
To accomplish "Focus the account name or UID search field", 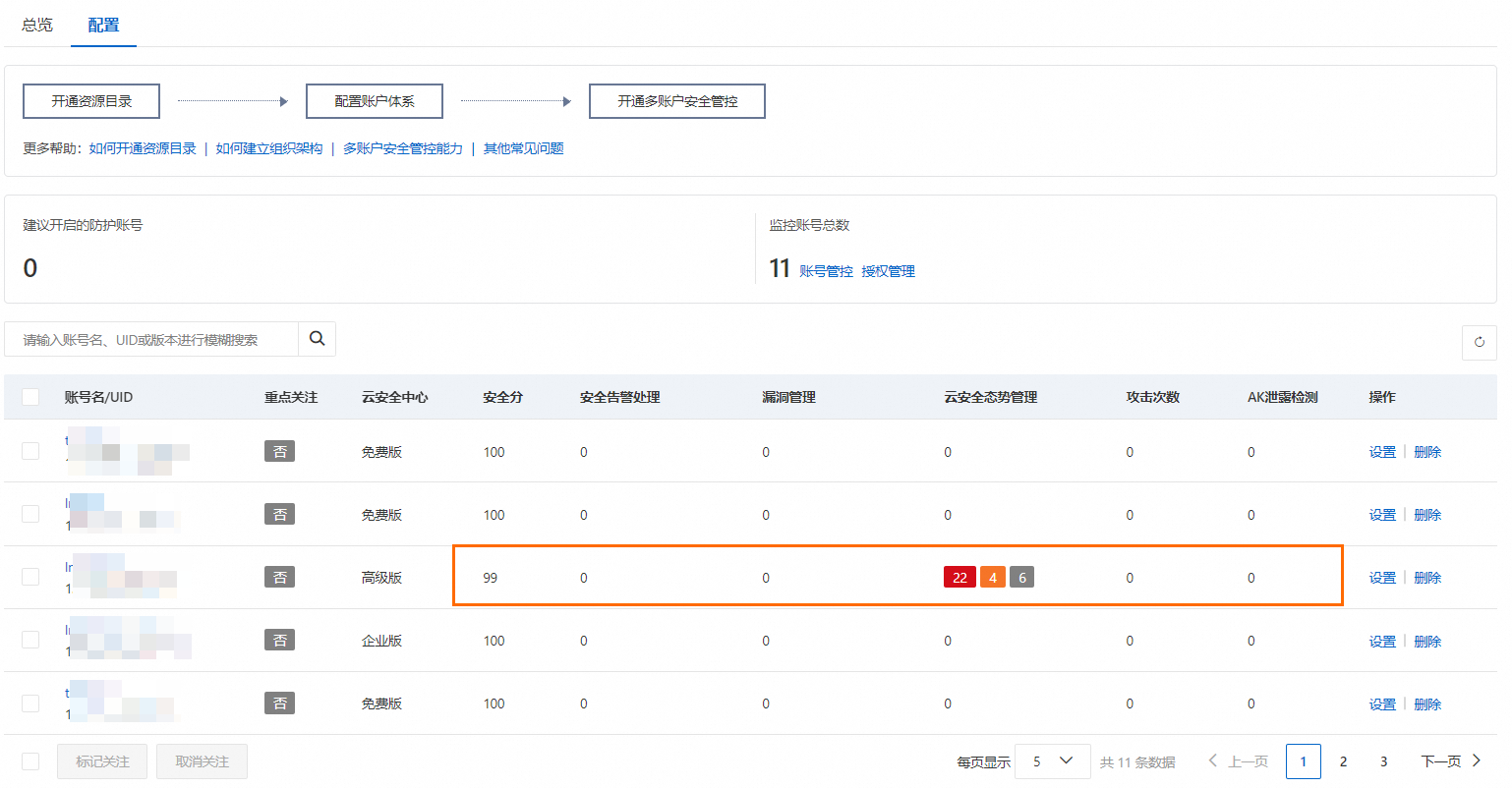I will click(151, 339).
